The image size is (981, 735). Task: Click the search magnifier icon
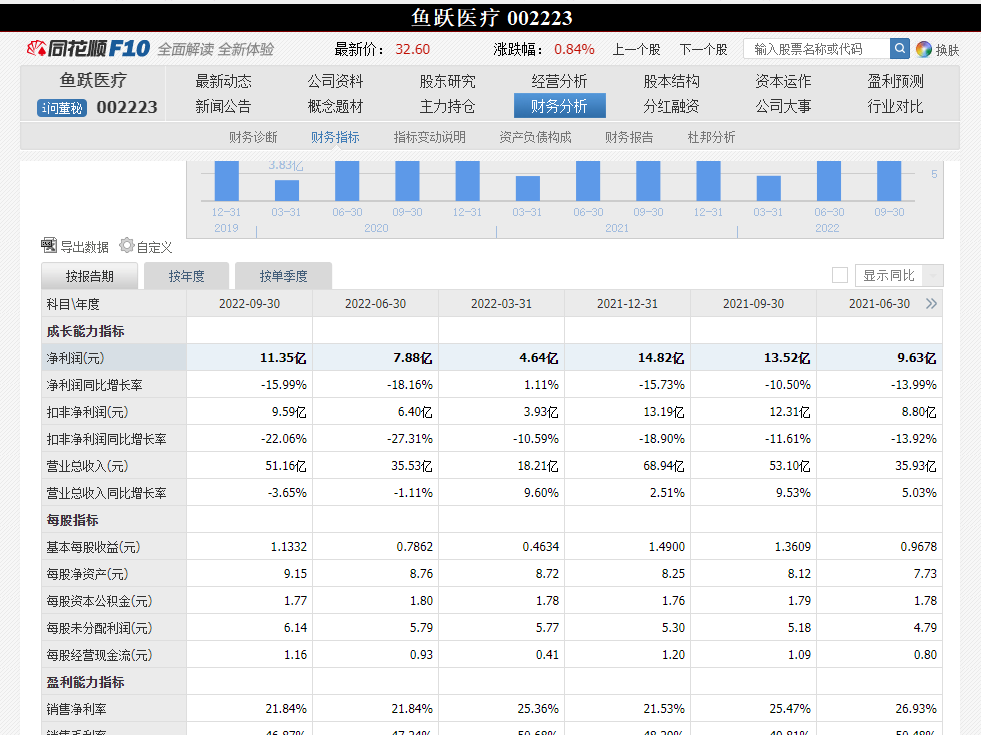point(900,48)
